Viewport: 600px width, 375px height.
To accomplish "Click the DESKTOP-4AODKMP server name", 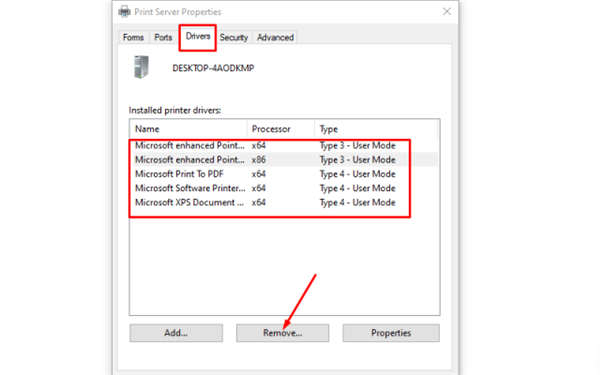I will click(x=213, y=68).
